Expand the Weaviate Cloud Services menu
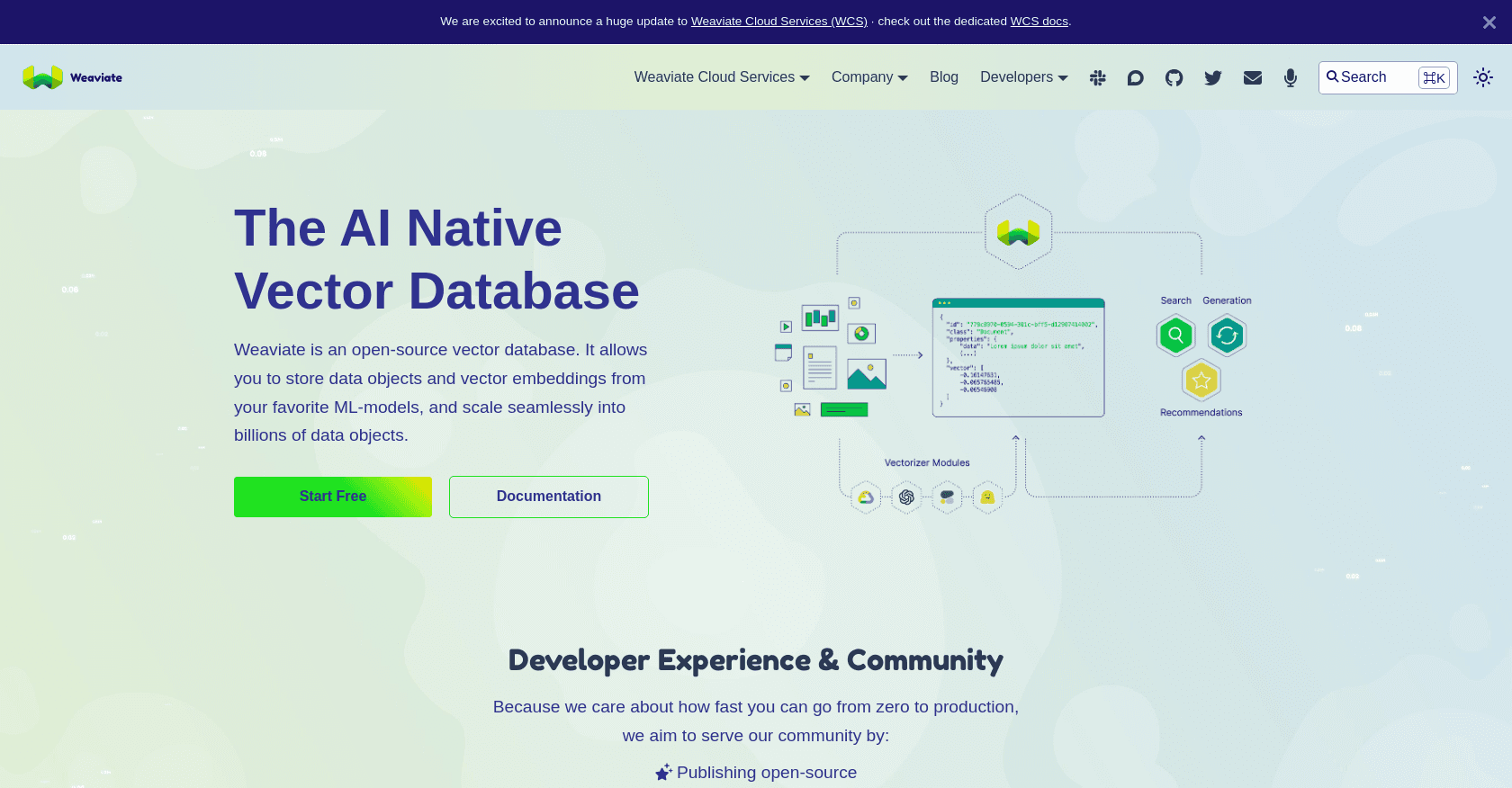The image size is (1512, 788). [x=721, y=77]
